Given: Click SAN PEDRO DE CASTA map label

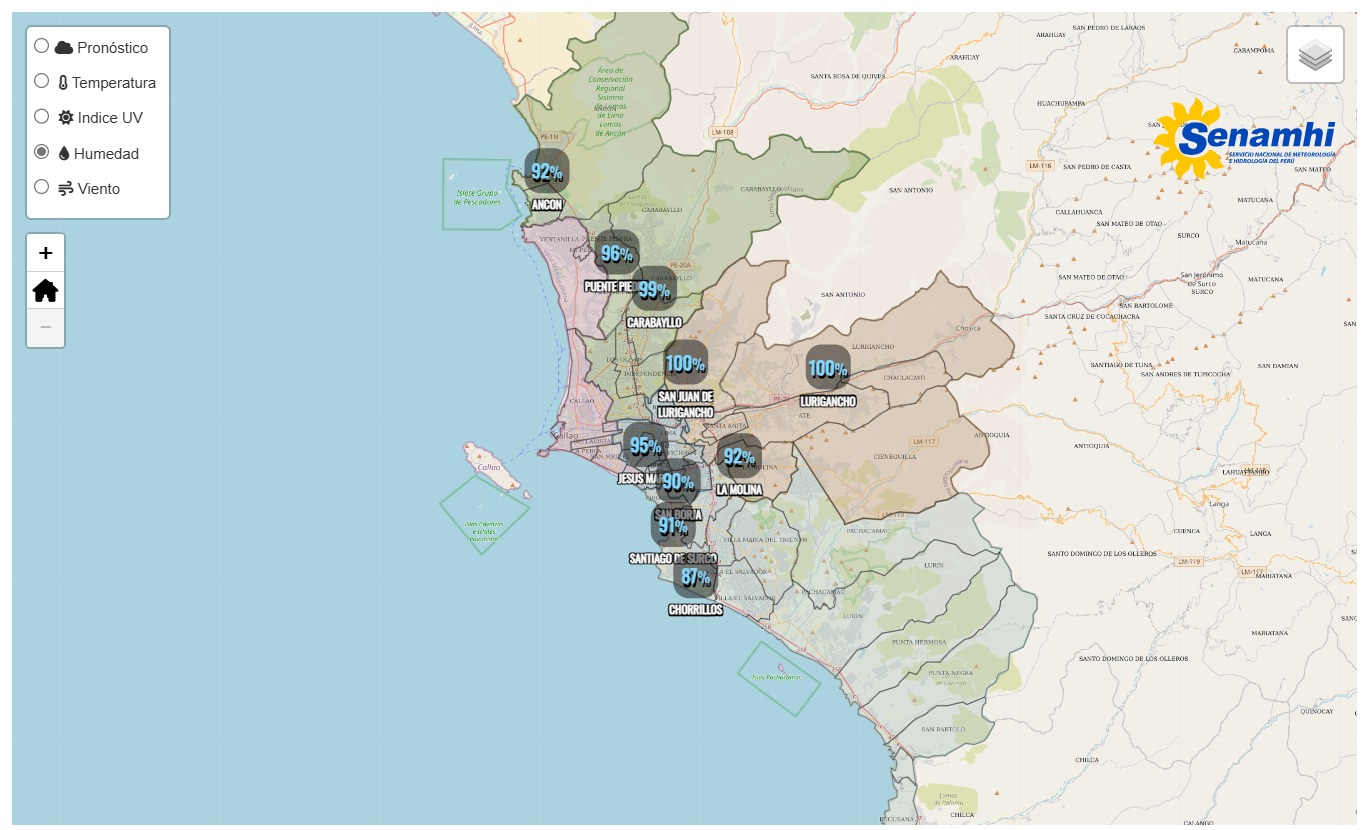Looking at the screenshot, I should (x=1097, y=166).
